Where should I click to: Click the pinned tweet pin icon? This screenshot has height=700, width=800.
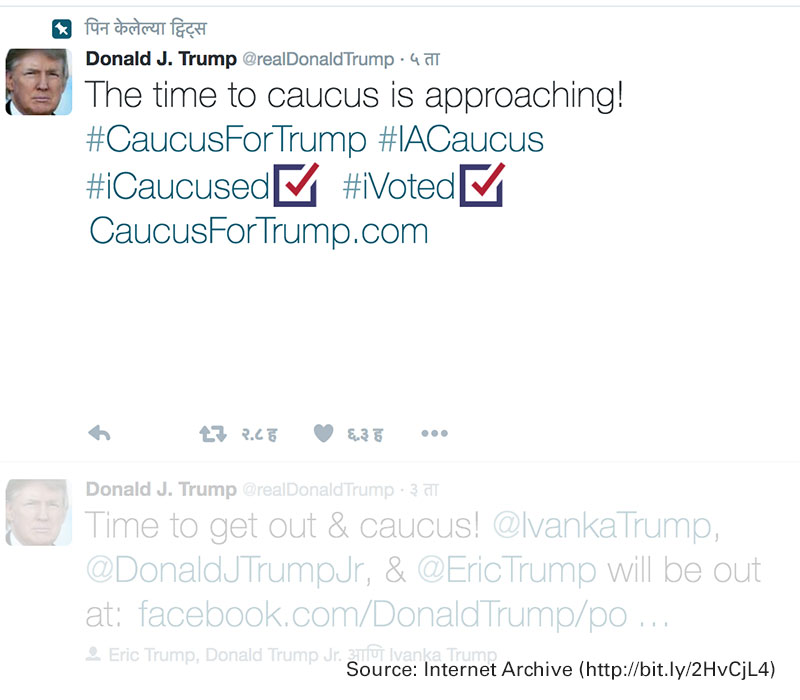pyautogui.click(x=63, y=29)
